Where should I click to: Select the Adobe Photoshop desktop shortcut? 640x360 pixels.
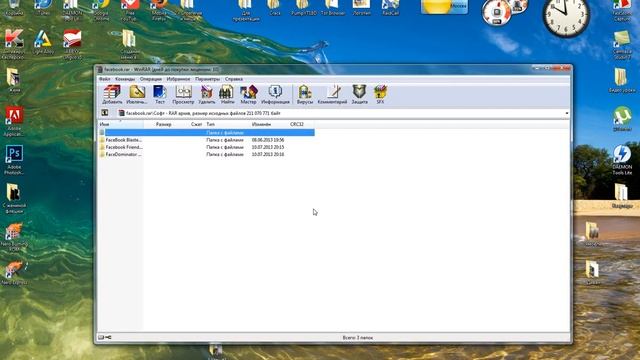[14, 160]
